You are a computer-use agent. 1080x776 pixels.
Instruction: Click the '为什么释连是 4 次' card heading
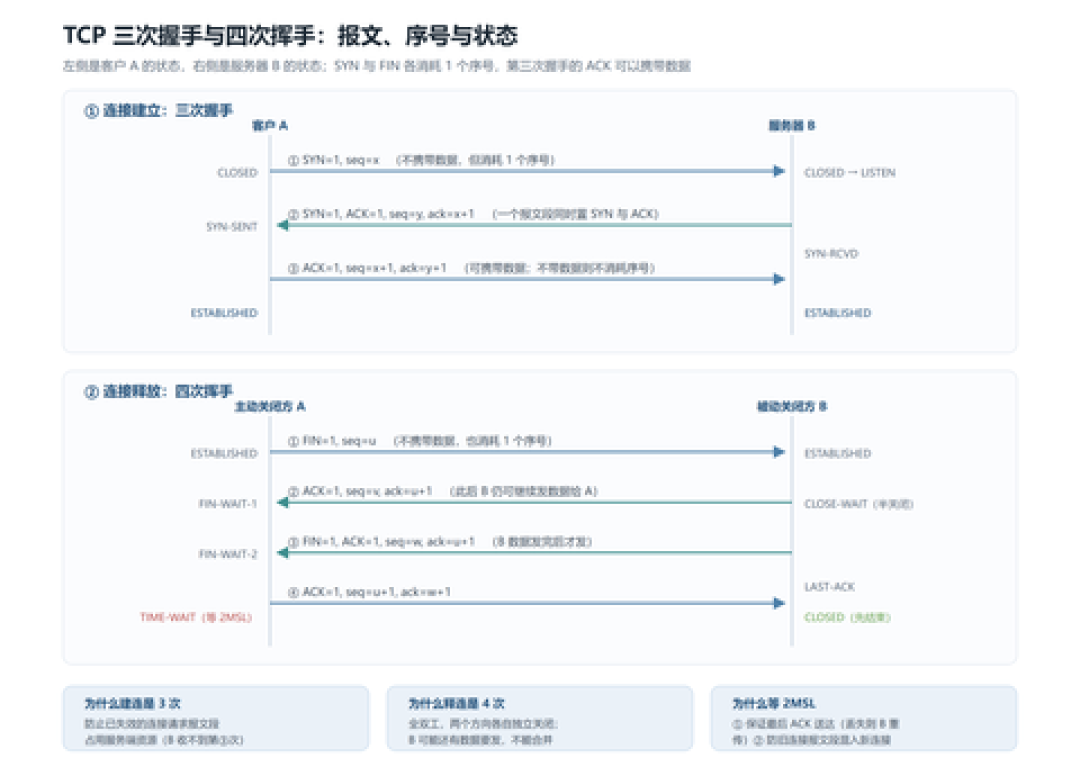point(456,704)
